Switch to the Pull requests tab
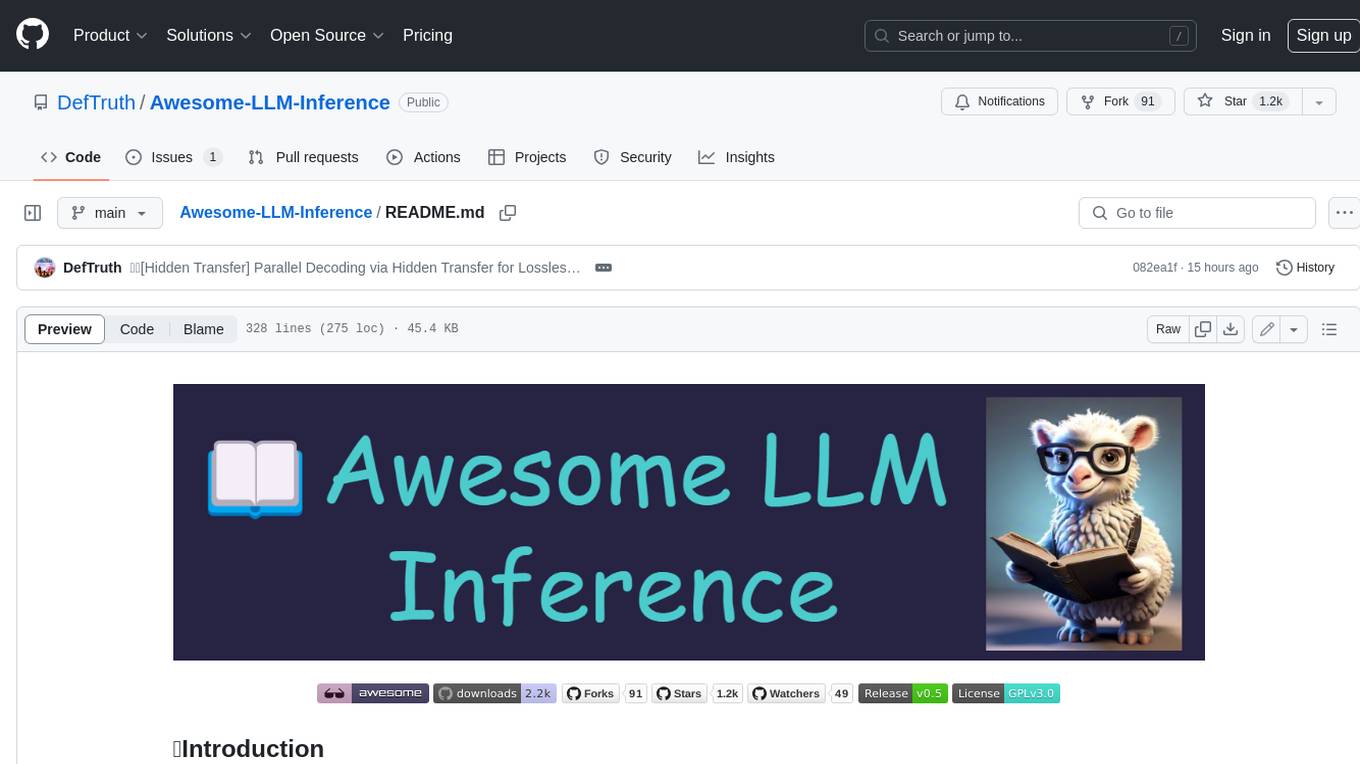This screenshot has height=764, width=1360. [x=303, y=157]
